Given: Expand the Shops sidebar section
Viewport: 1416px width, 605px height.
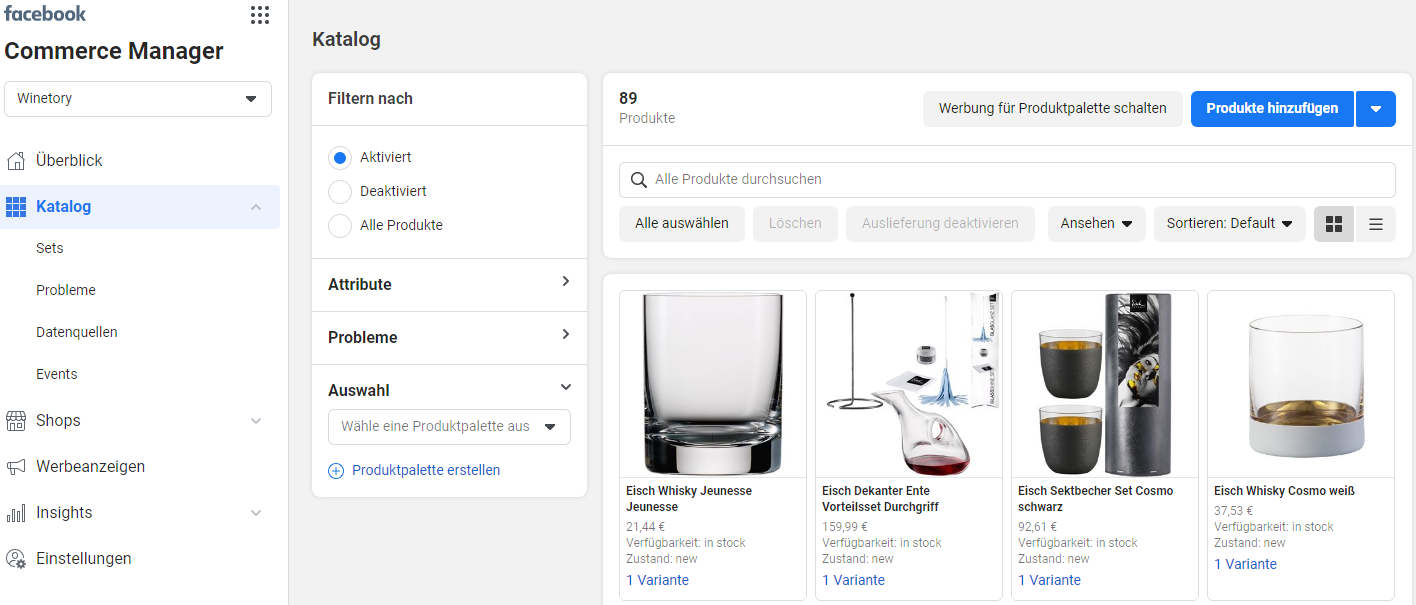Looking at the screenshot, I should pyautogui.click(x=256, y=421).
